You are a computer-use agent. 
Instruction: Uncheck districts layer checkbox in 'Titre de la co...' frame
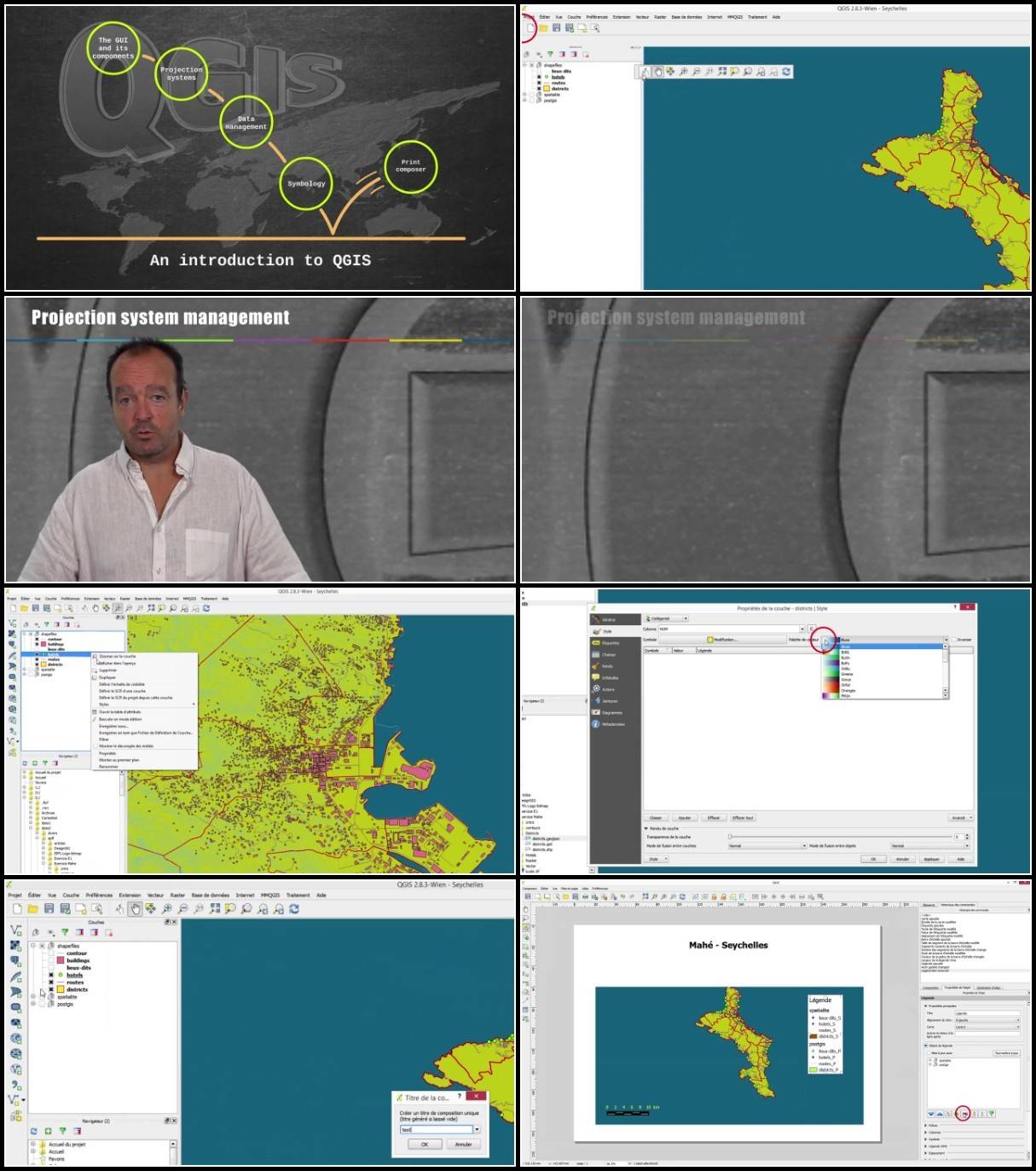pos(51,989)
